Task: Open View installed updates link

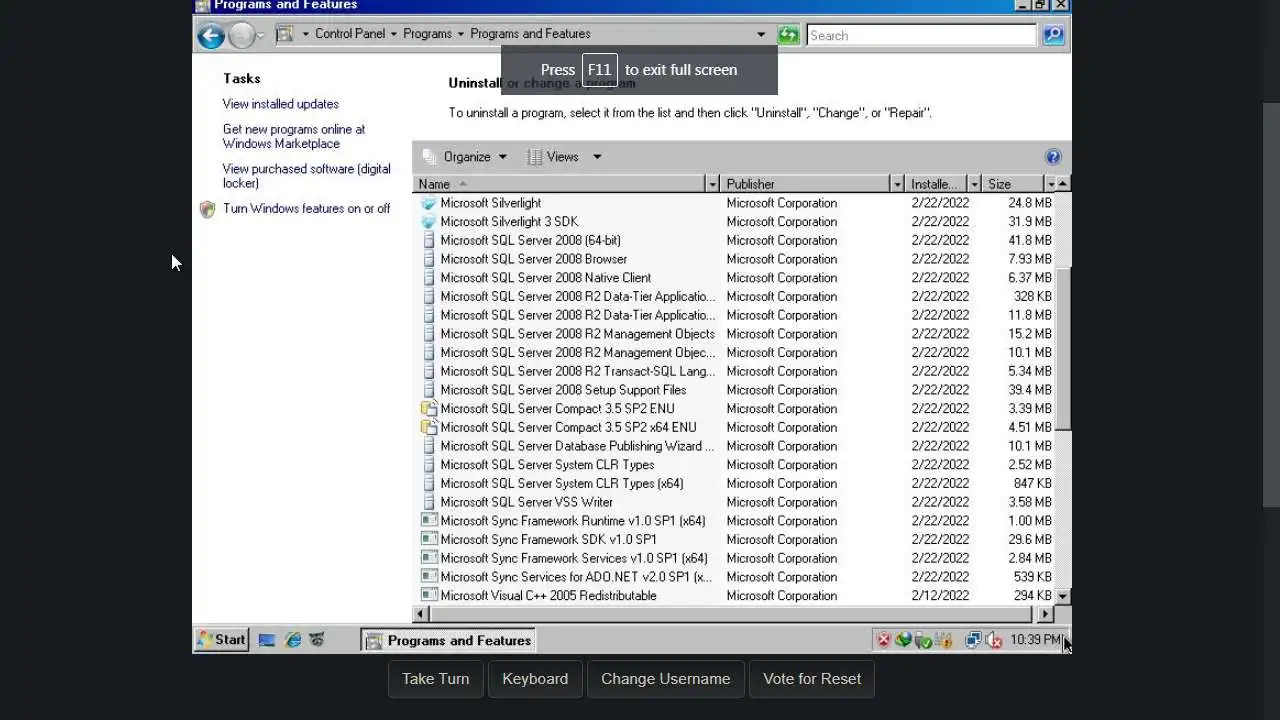Action: click(x=281, y=104)
